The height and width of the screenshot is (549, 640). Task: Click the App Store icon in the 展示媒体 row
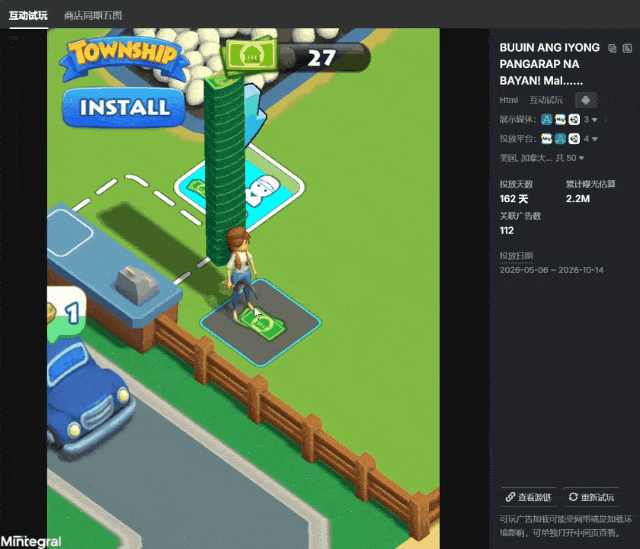(547, 120)
